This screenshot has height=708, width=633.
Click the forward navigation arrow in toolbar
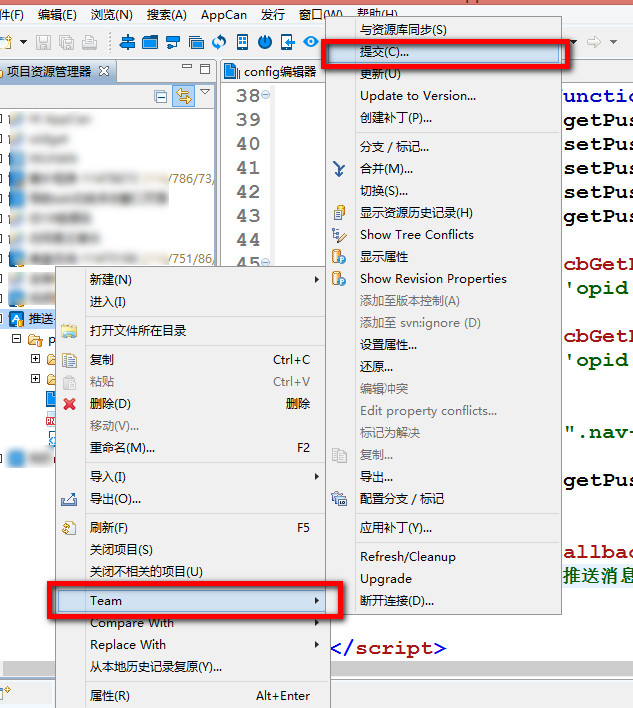point(594,42)
